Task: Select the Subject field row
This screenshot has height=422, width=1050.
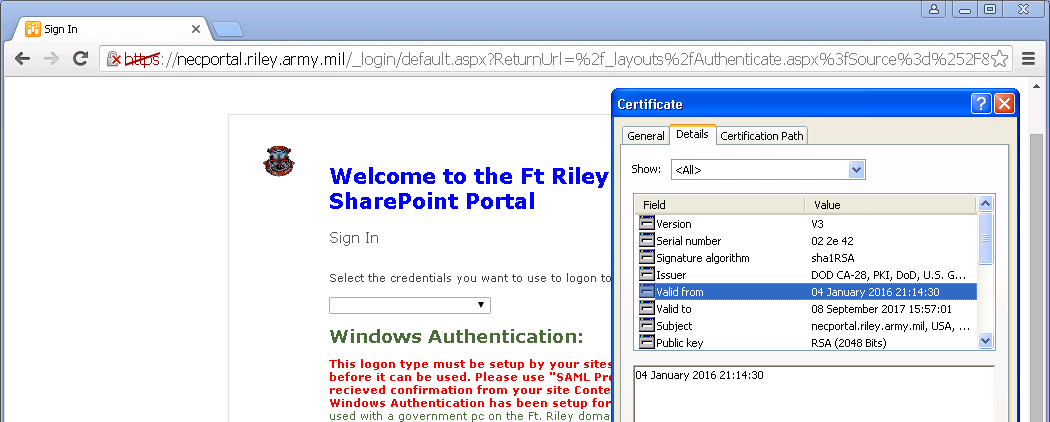Action: [806, 326]
